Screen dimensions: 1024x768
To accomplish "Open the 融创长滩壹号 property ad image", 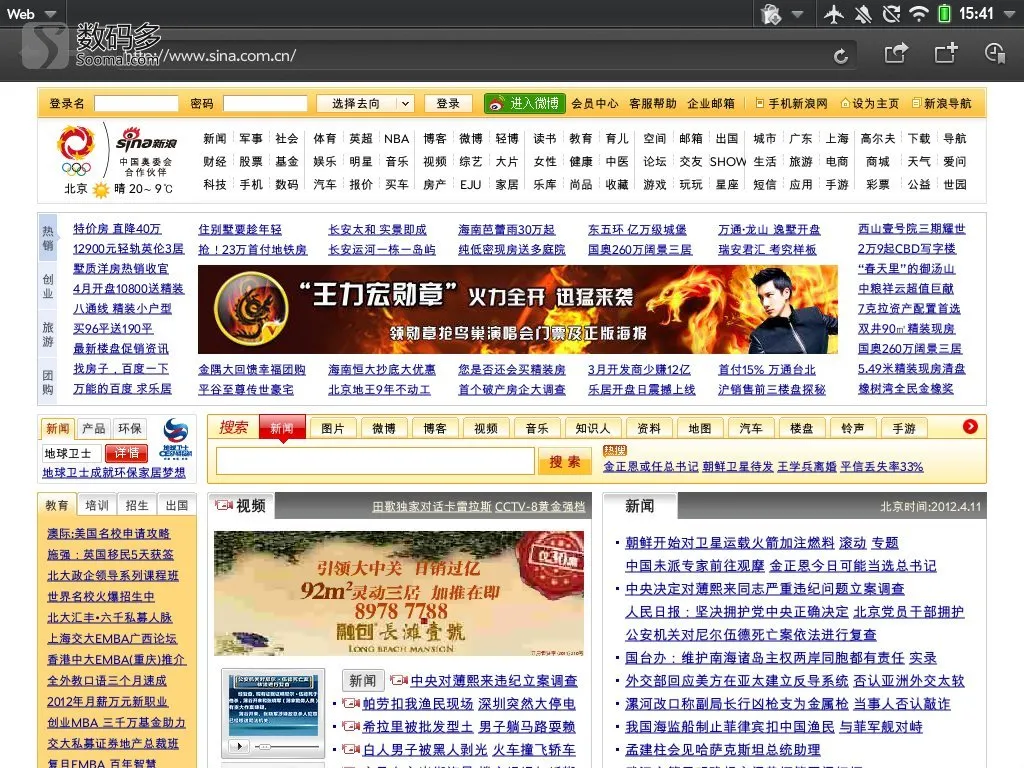I will point(399,594).
